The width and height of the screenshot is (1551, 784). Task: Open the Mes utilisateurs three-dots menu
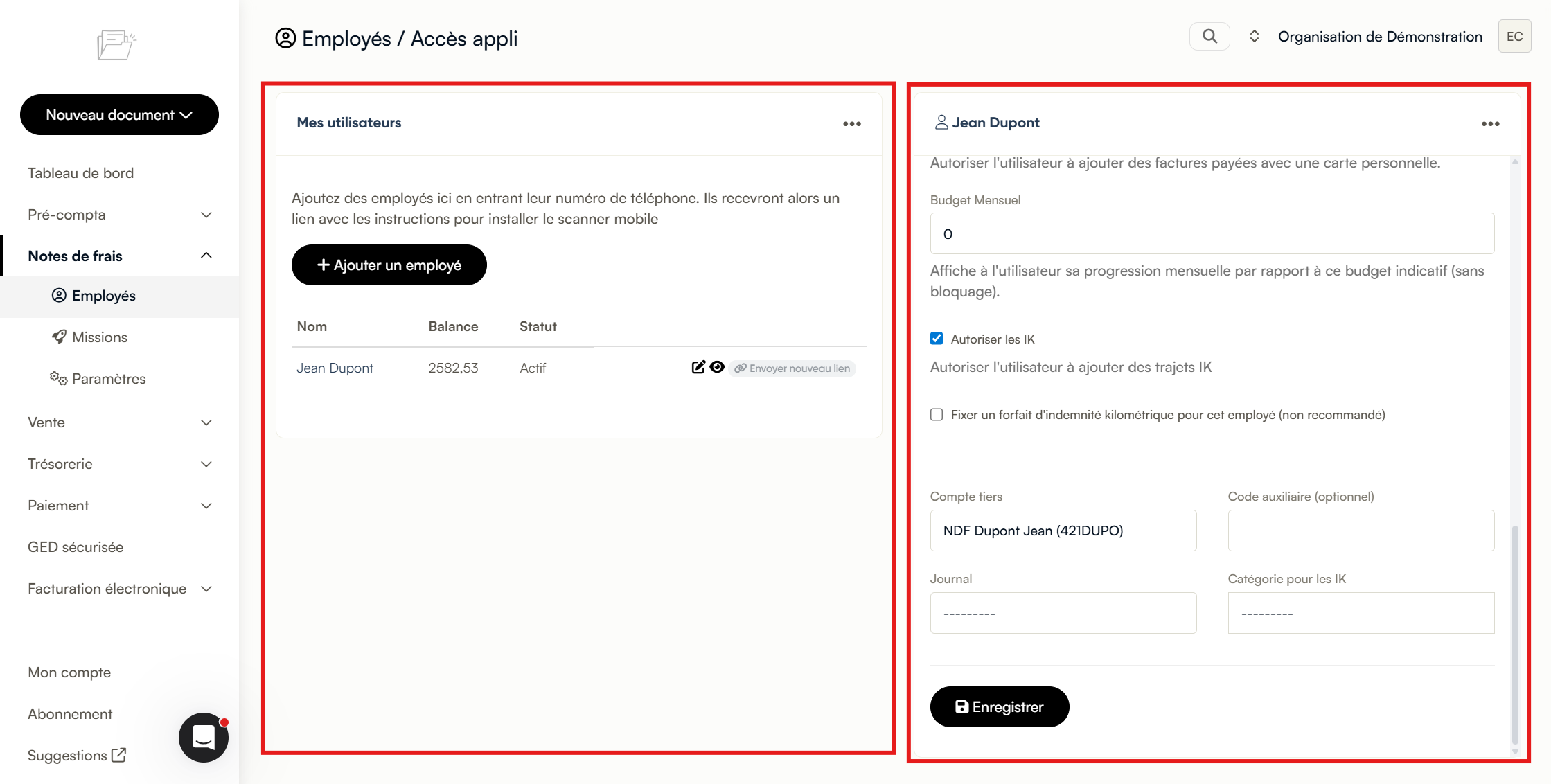pyautogui.click(x=852, y=123)
